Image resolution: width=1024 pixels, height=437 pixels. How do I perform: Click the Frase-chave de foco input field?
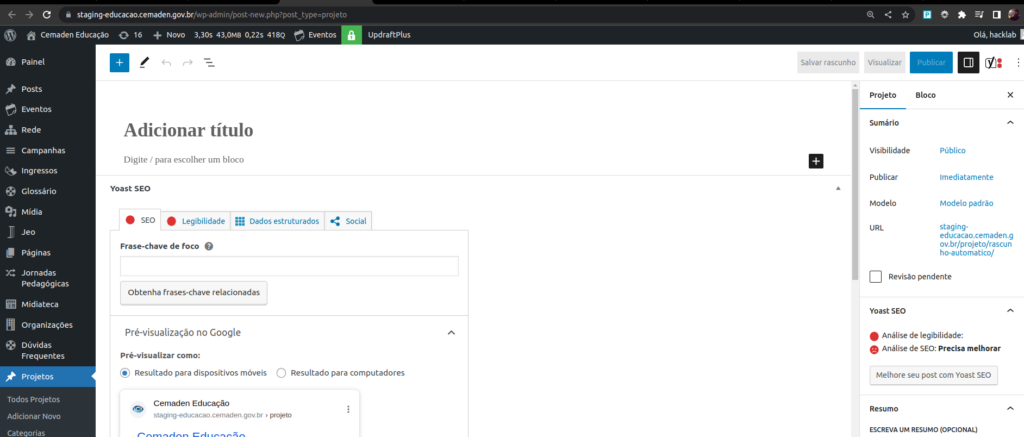click(289, 266)
